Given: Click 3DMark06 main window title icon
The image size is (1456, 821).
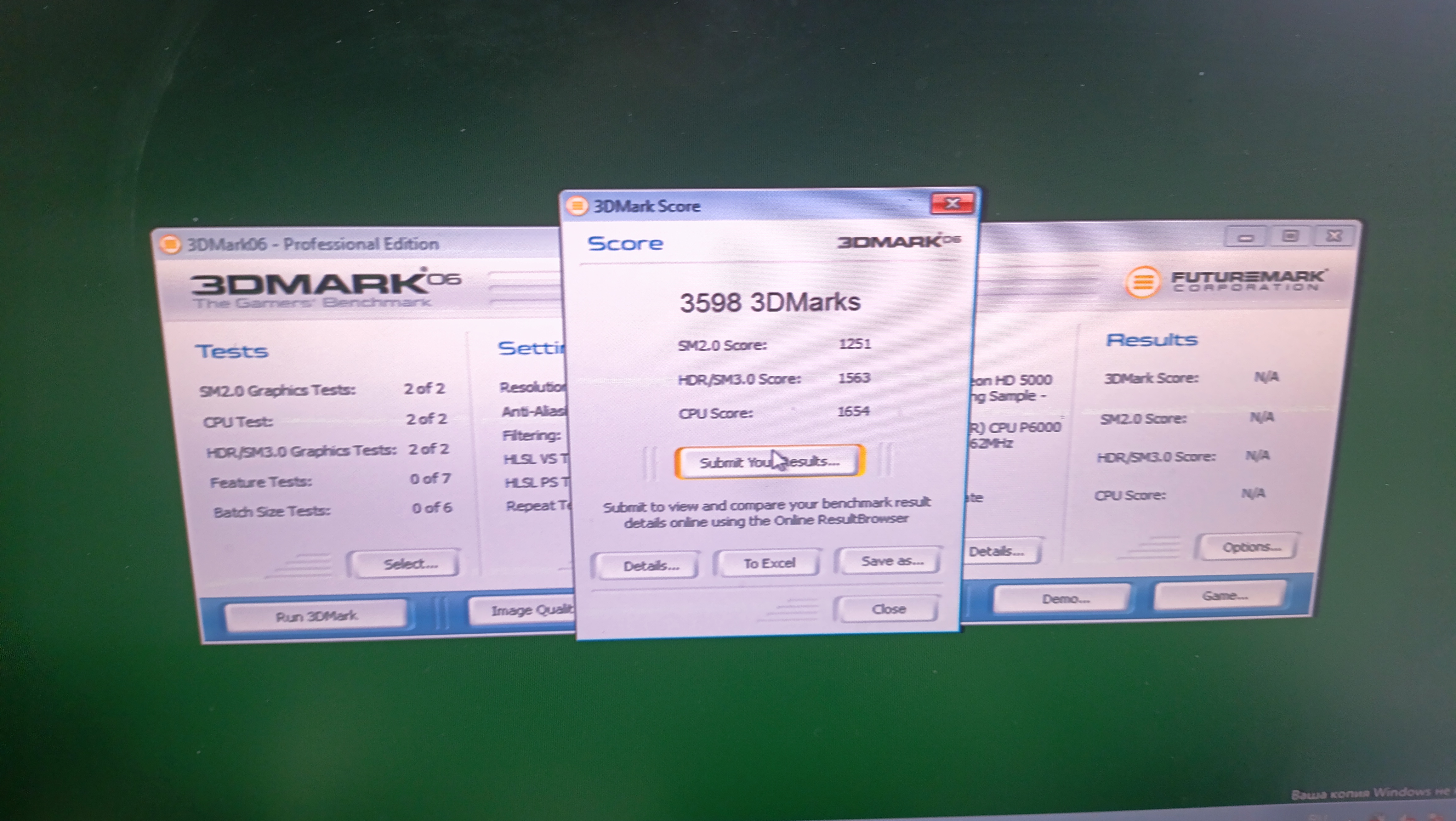Looking at the screenshot, I should tap(170, 244).
